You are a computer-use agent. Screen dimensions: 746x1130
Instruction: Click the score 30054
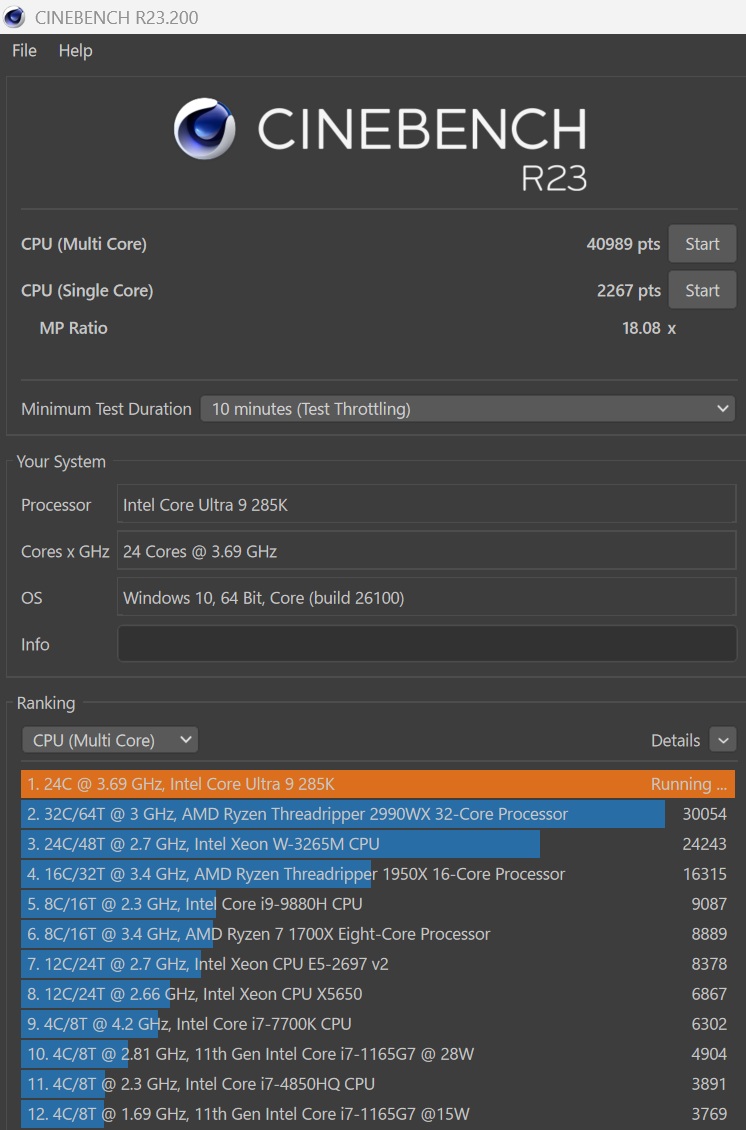click(x=704, y=814)
